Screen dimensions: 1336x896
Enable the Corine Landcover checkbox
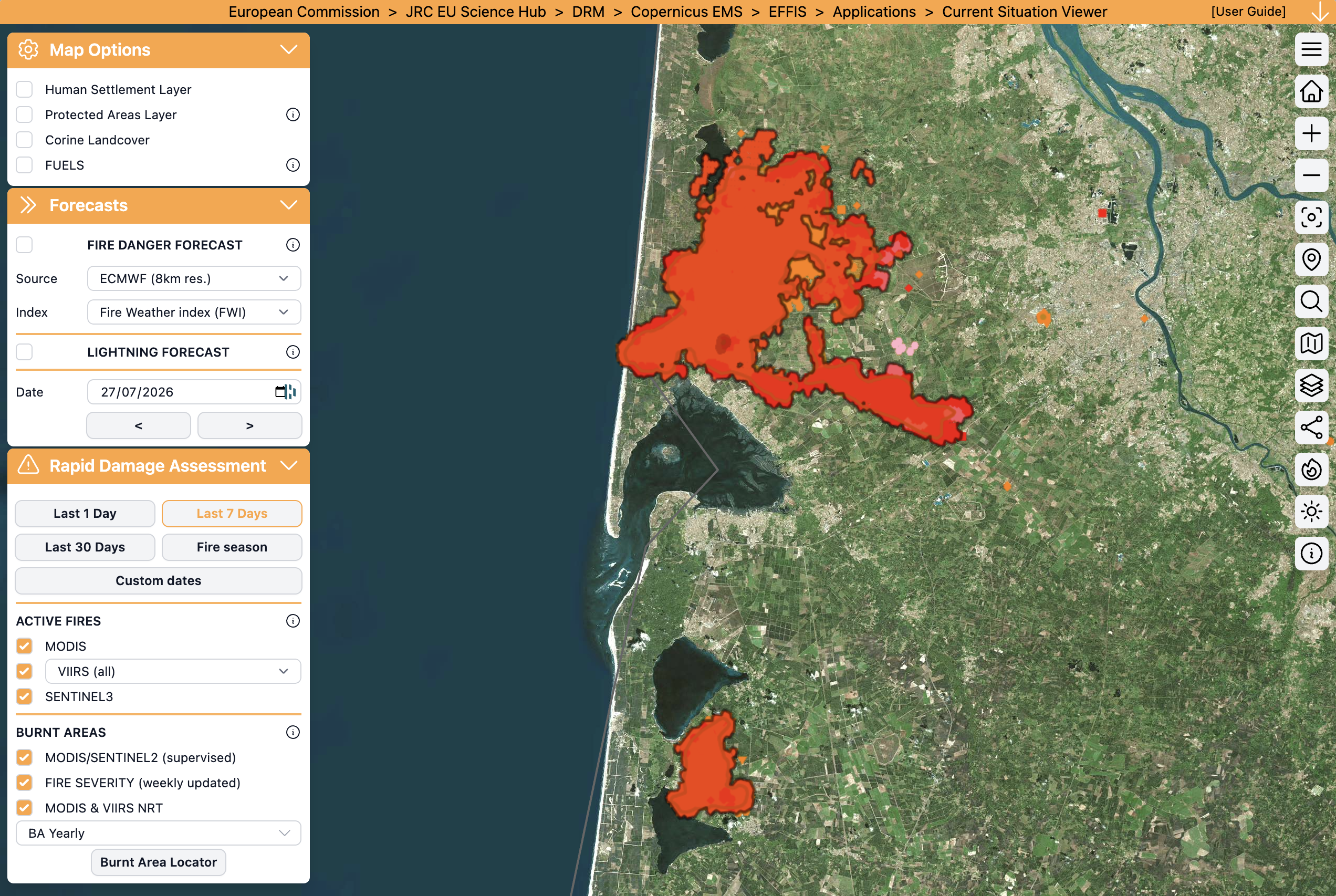24,140
